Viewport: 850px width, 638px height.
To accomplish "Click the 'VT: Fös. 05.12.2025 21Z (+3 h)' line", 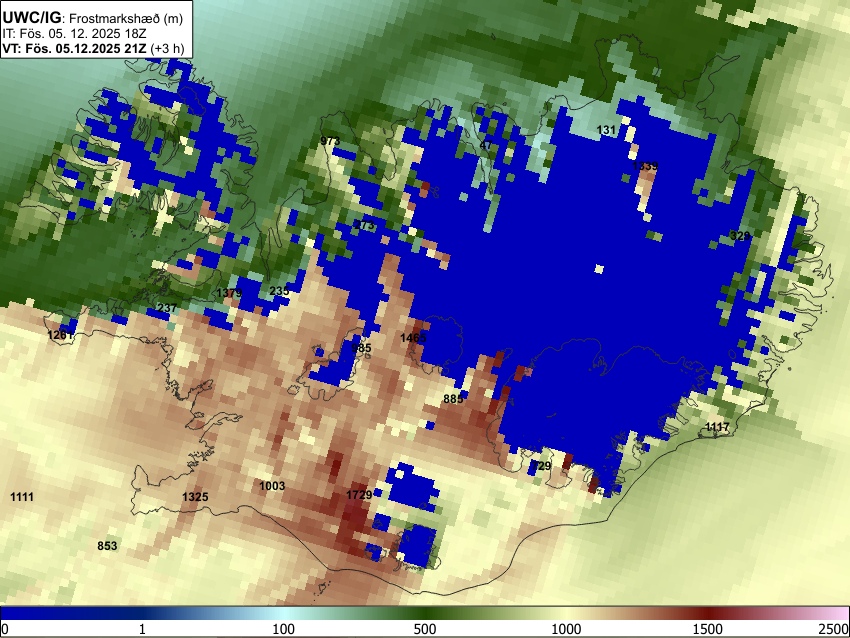I will [x=93, y=48].
